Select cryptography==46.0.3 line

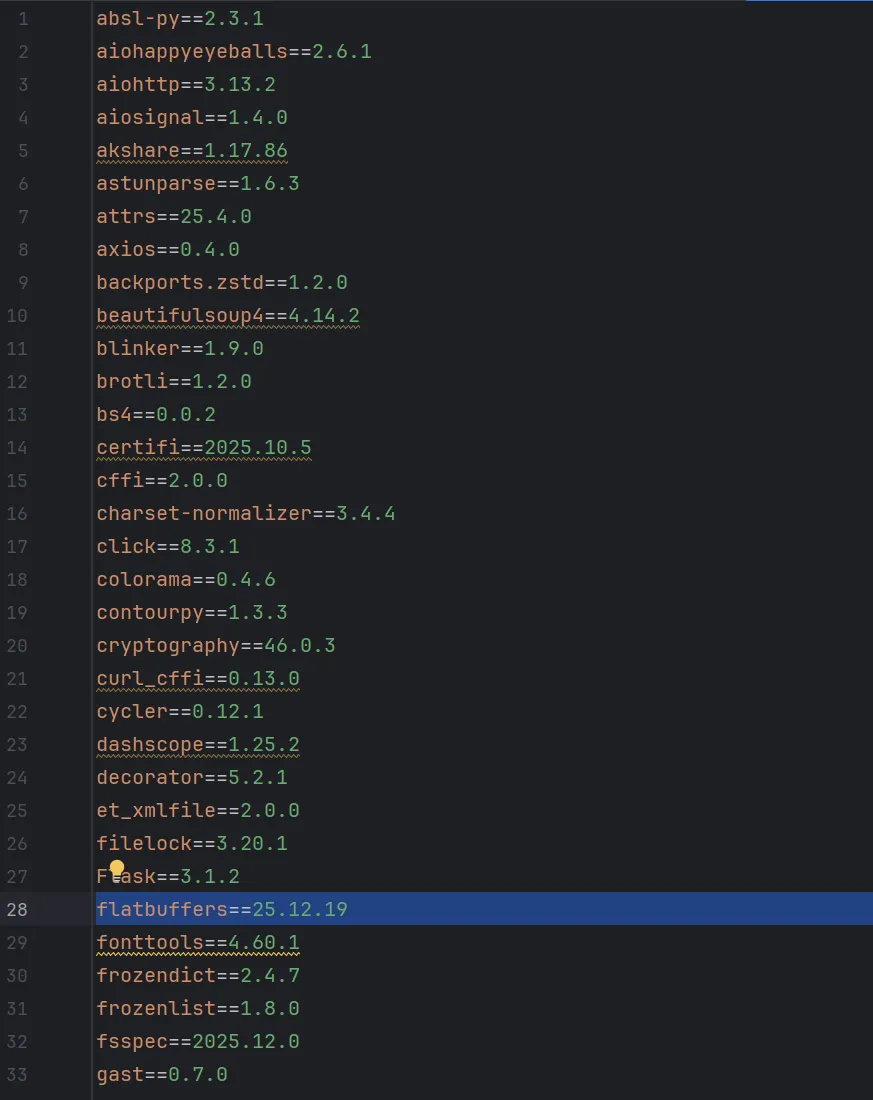[x=215, y=645]
